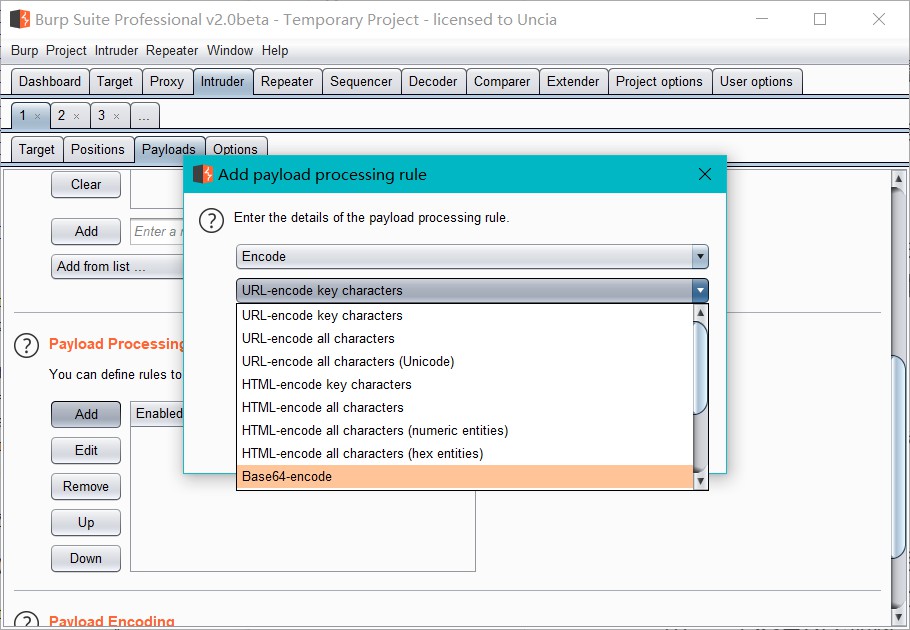Click the Enter a new item field
Viewport: 910px width, 630px height.
(157, 231)
